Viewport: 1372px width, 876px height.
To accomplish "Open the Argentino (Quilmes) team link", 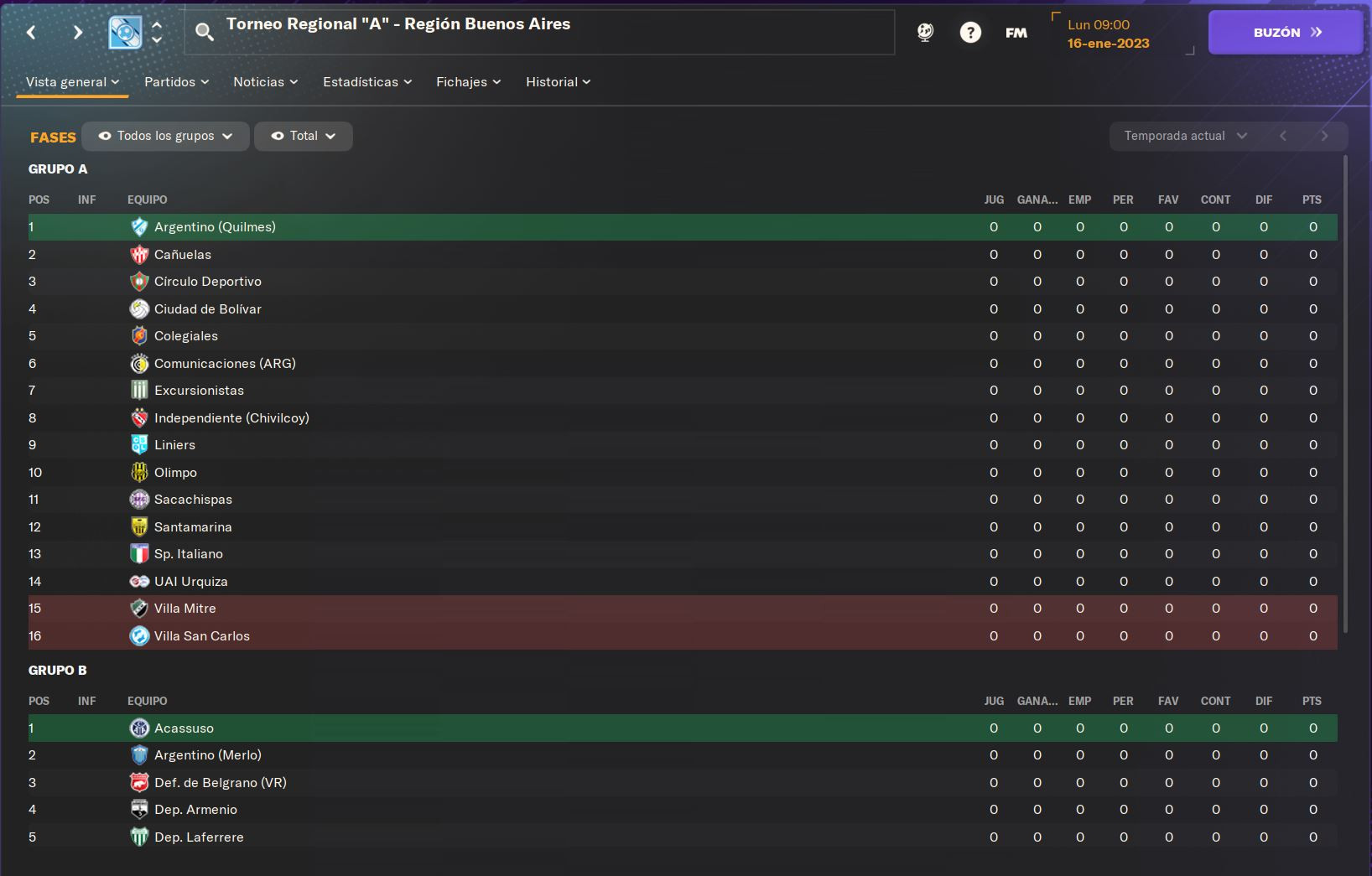I will [x=215, y=227].
